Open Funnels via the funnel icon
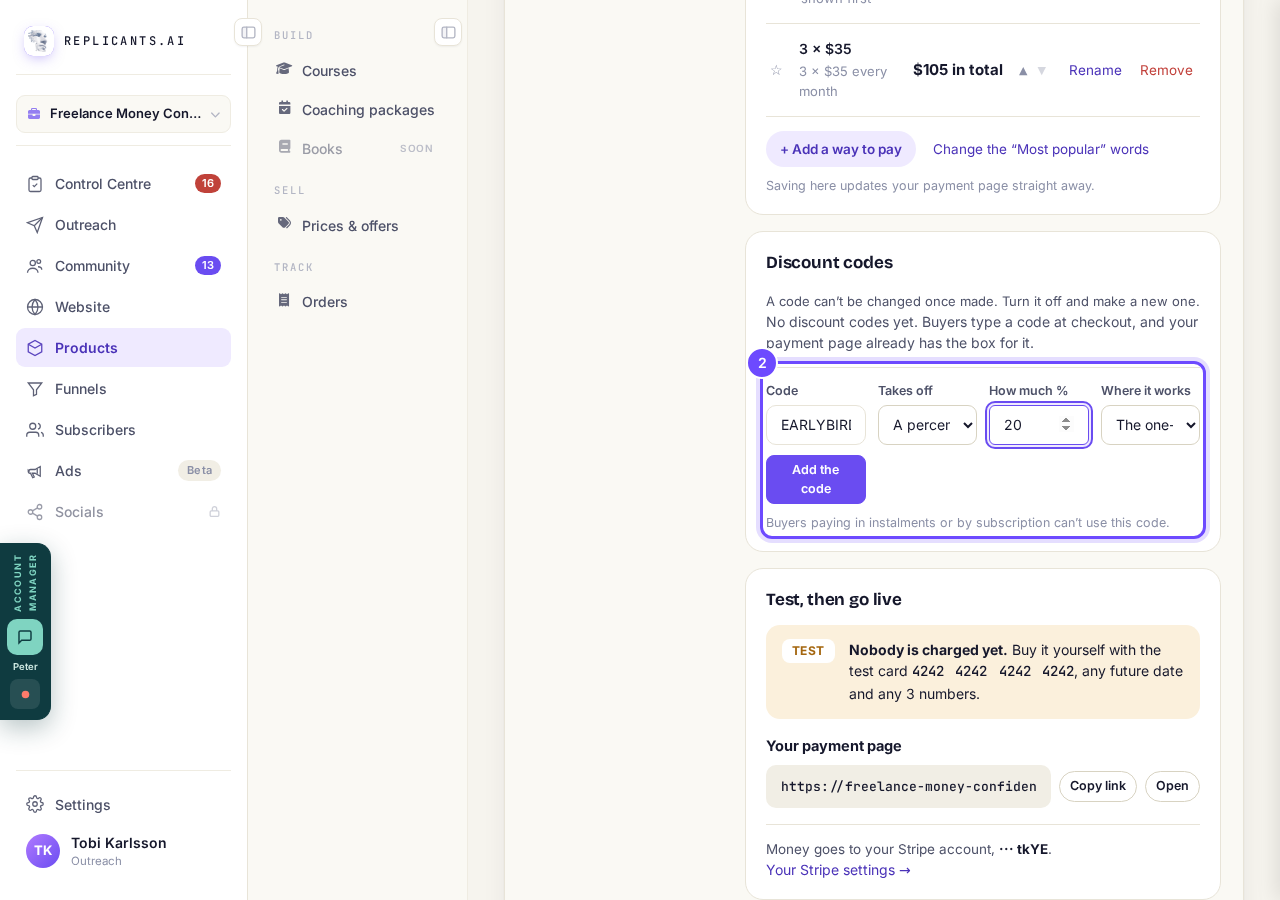 point(35,389)
